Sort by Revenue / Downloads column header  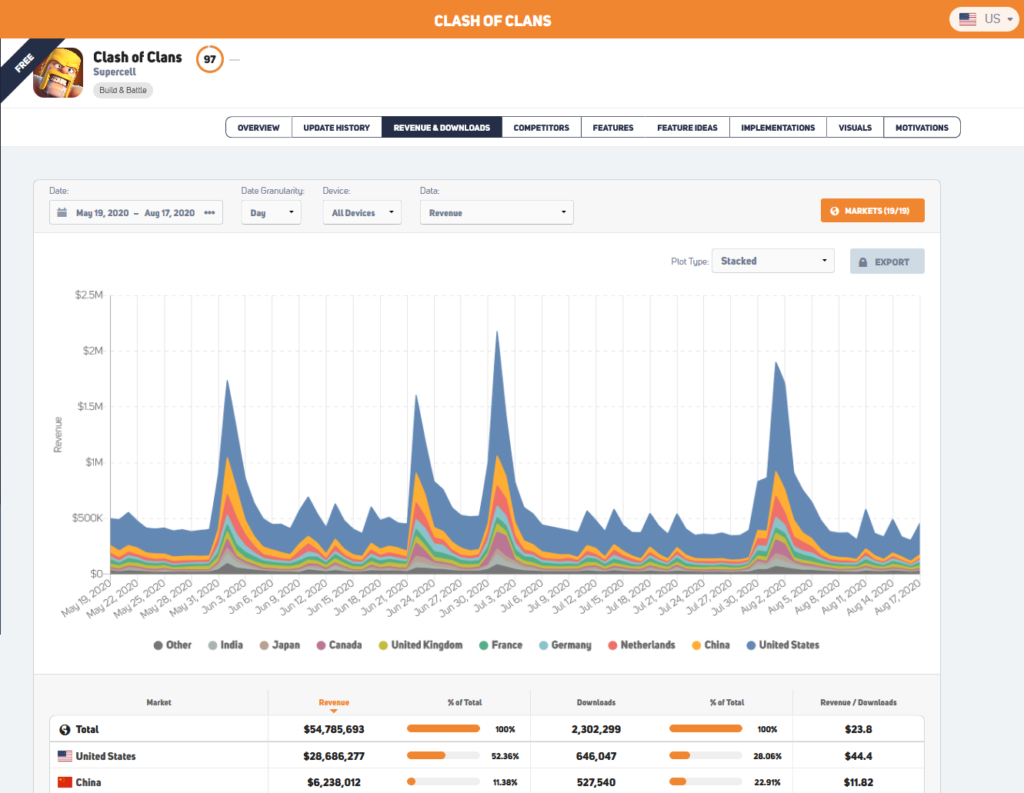(858, 703)
